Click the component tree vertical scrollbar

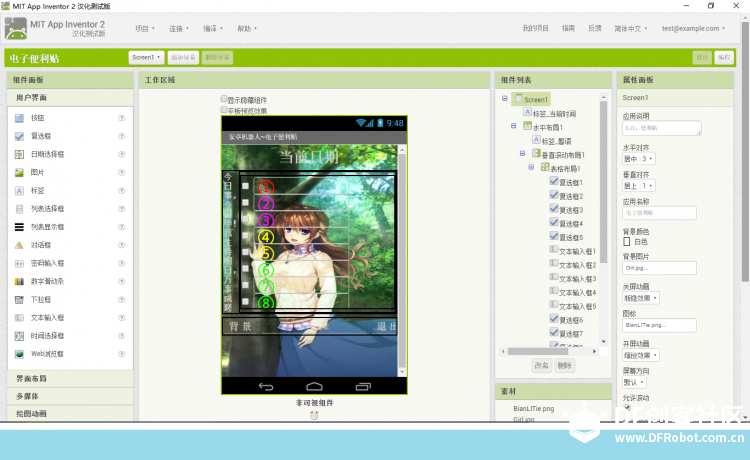604,182
